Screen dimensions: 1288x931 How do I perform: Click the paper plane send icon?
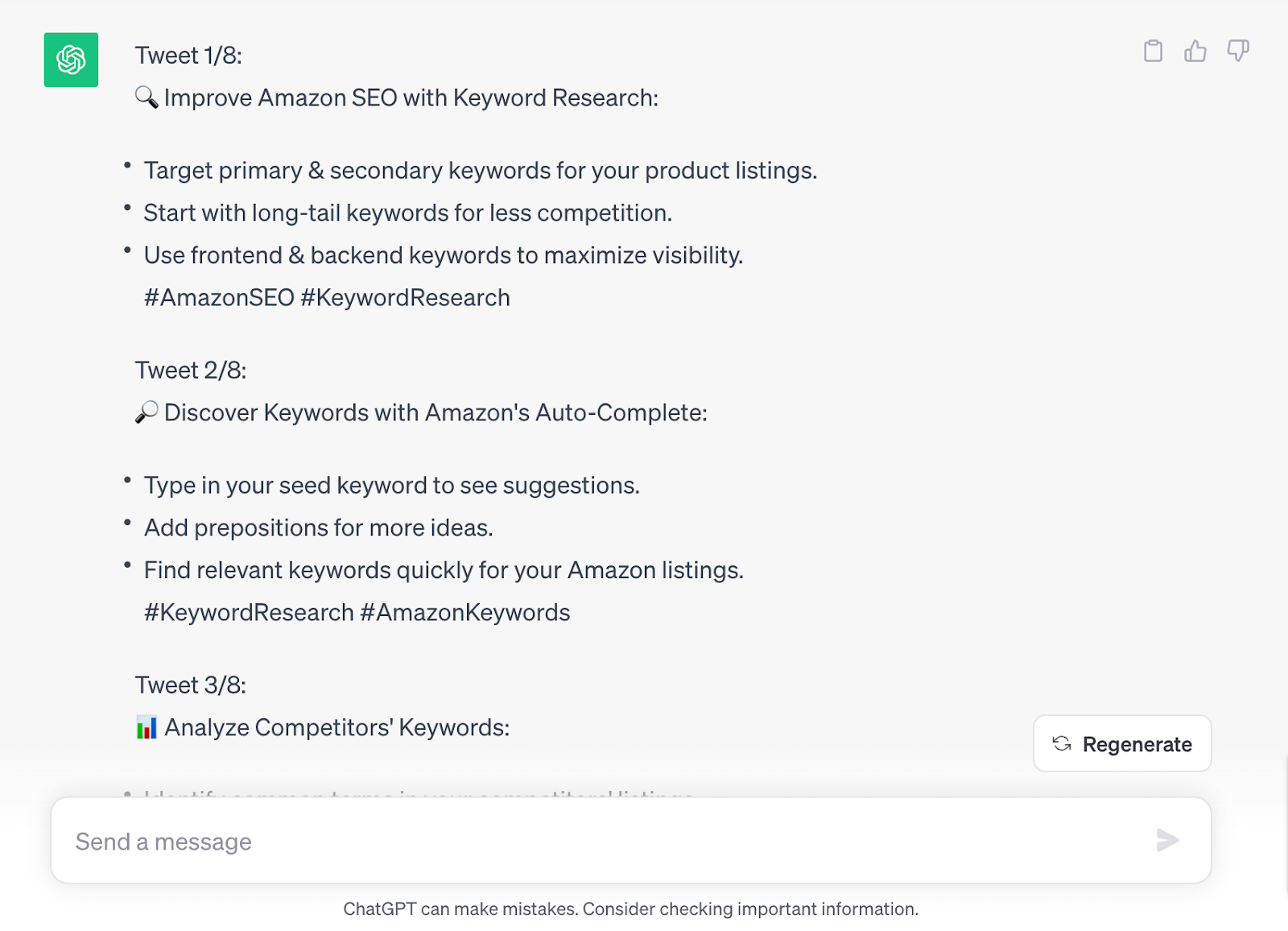click(x=1167, y=841)
